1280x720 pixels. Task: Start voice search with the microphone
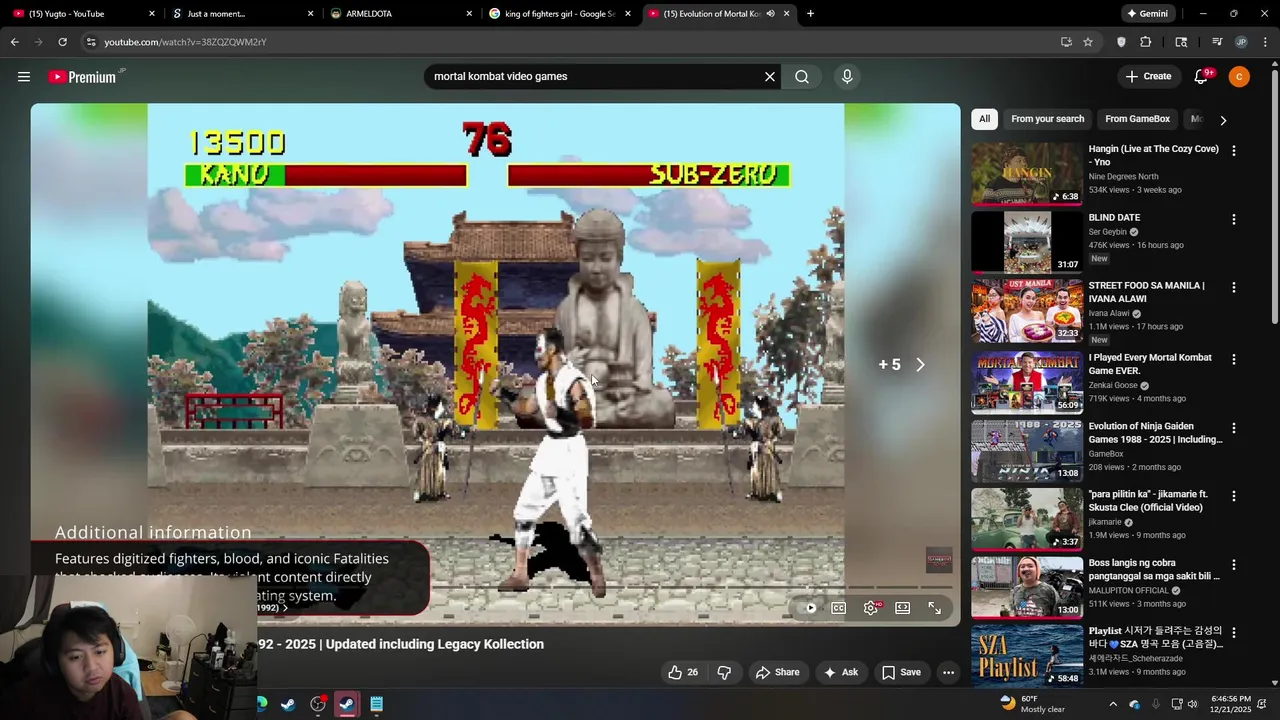[847, 77]
